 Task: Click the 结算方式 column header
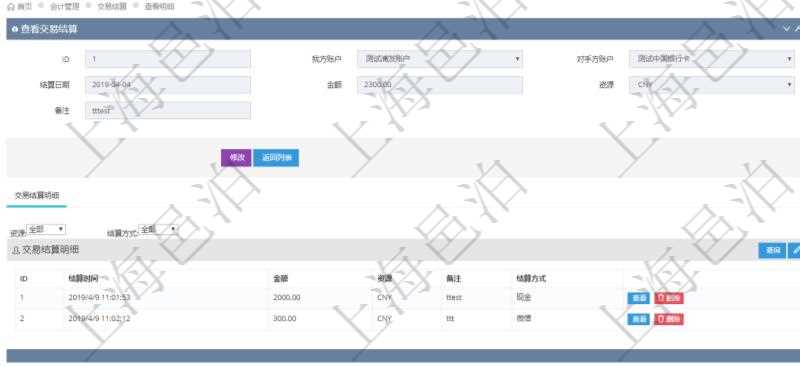point(531,279)
